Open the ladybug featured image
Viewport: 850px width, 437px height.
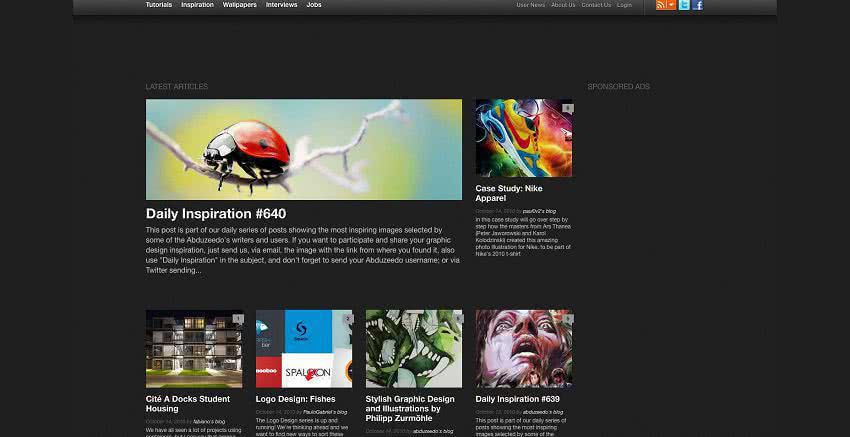point(303,149)
